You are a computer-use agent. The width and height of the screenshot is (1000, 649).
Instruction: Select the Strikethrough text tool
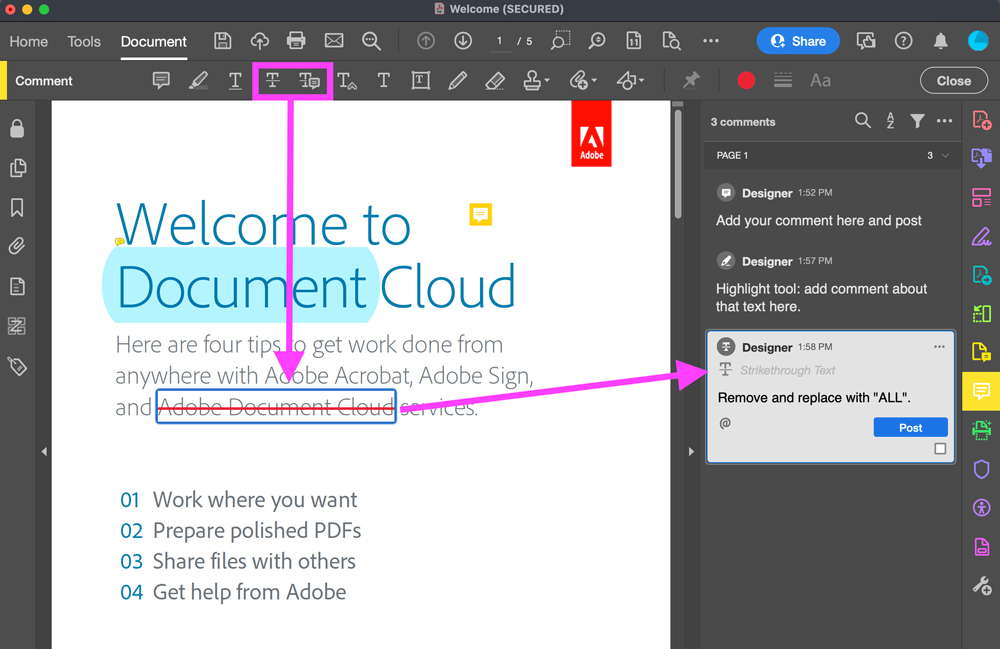[x=272, y=80]
